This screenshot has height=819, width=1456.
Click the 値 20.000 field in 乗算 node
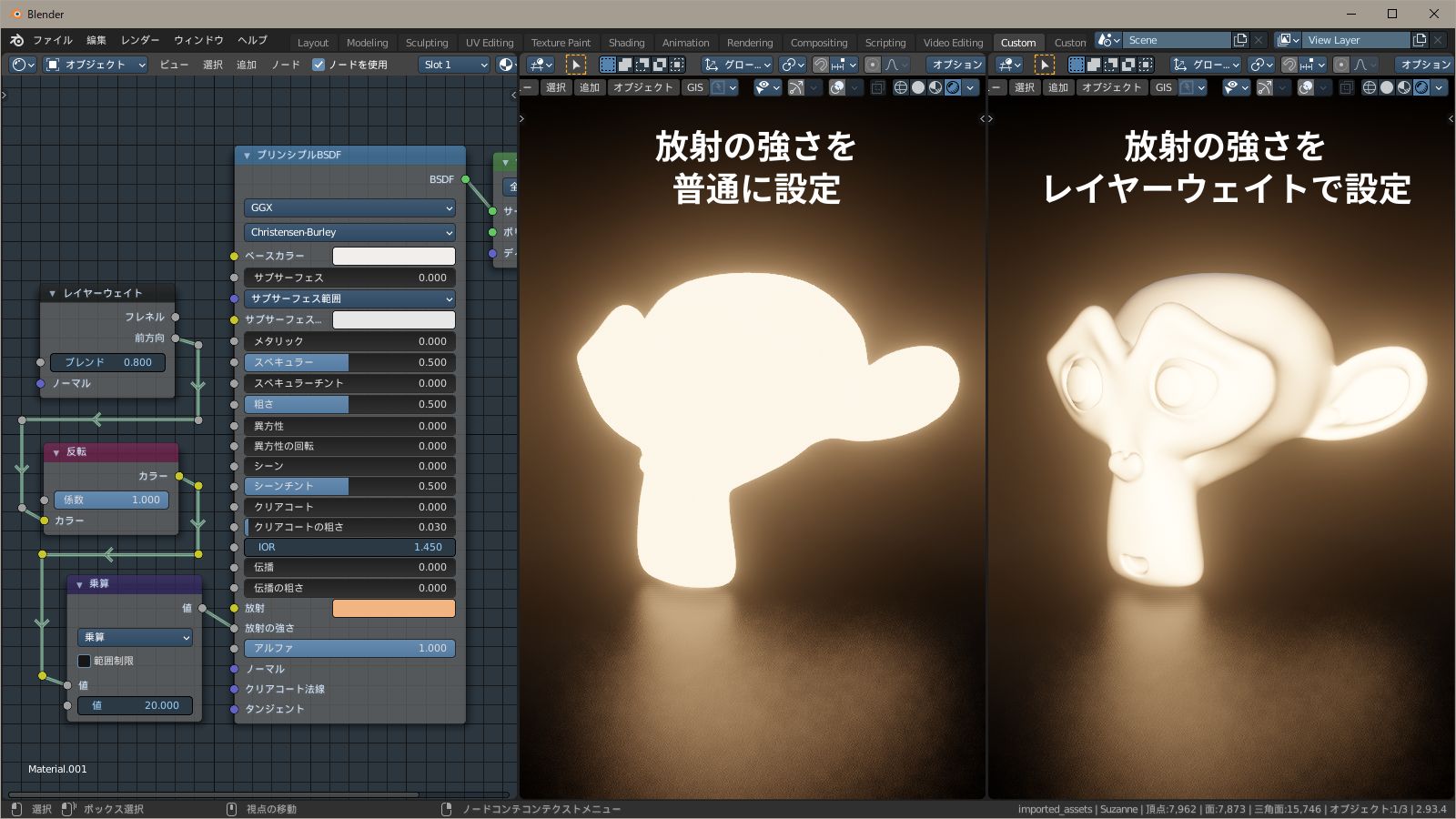[135, 705]
